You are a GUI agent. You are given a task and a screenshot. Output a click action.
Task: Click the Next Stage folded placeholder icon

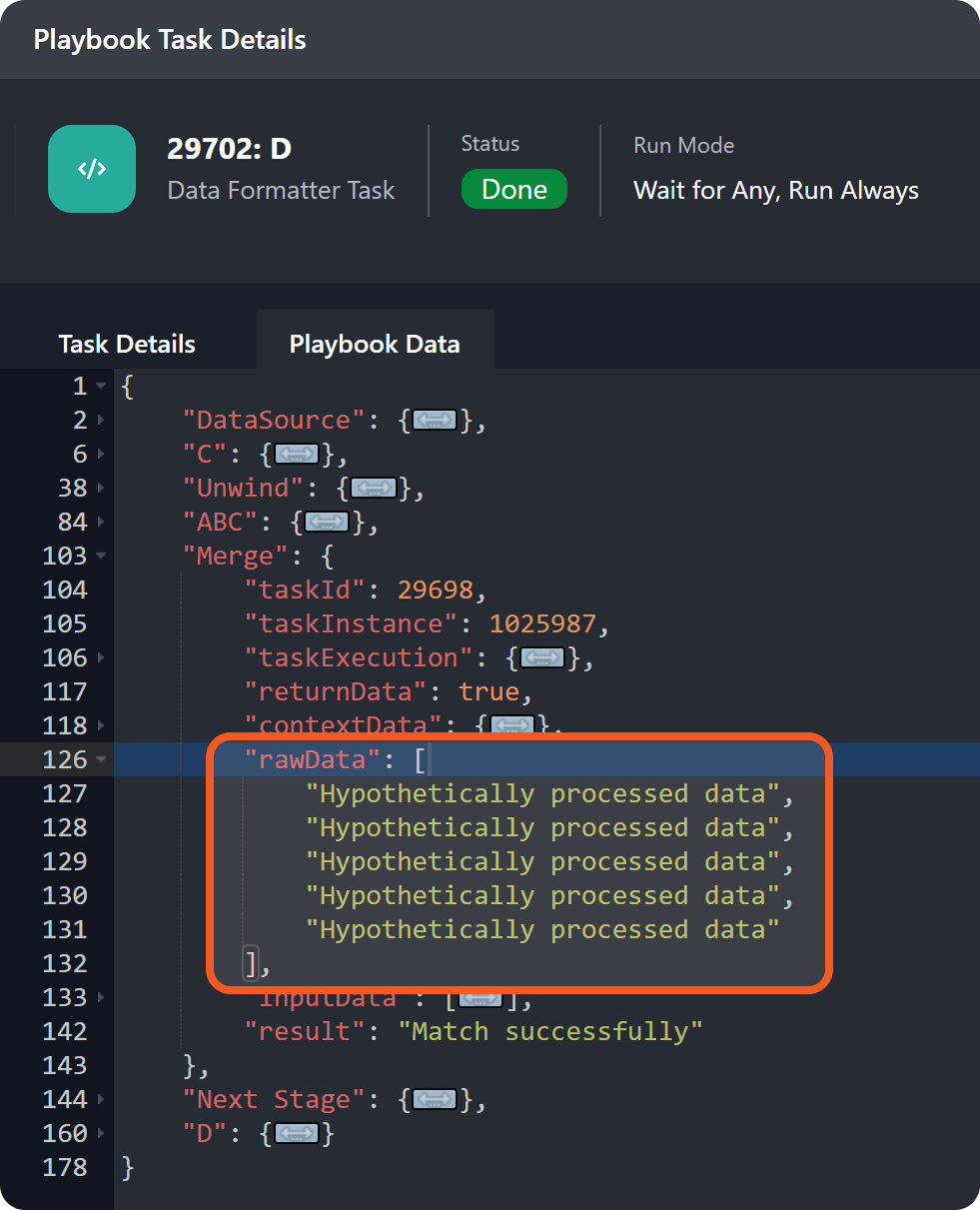(434, 1100)
